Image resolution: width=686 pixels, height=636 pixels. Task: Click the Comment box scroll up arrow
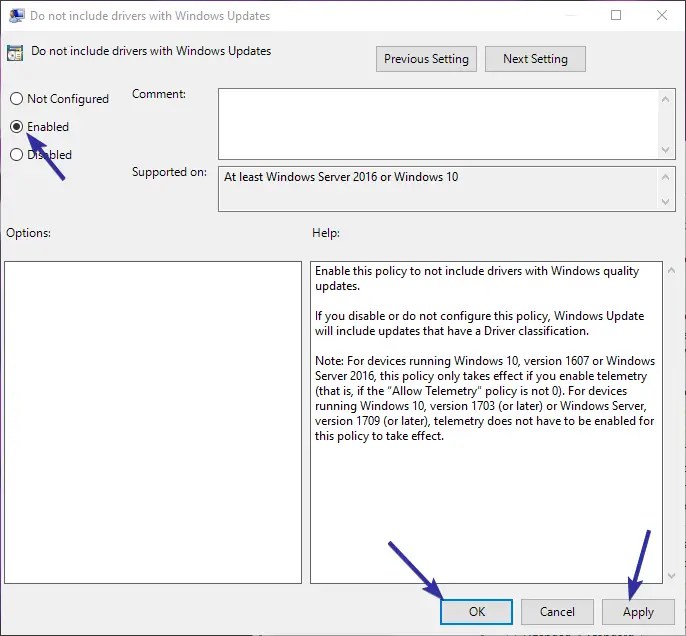click(665, 99)
